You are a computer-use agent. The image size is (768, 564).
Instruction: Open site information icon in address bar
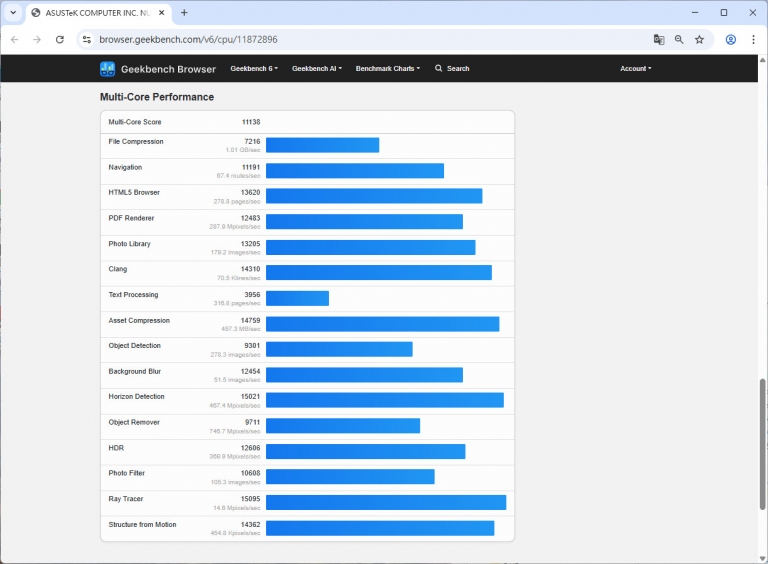point(87,40)
